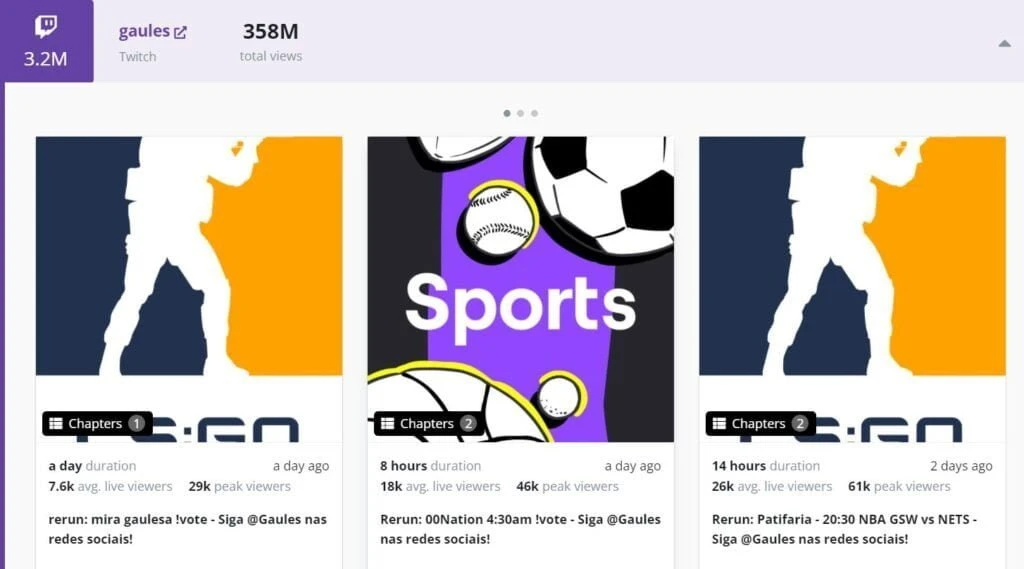
Task: Collapse the gaules channel panel with the arrow
Action: [x=1004, y=44]
